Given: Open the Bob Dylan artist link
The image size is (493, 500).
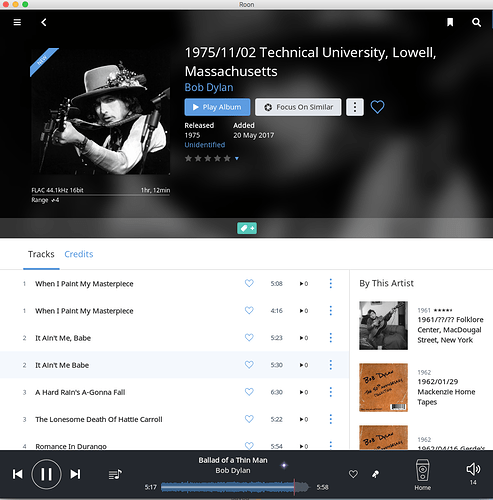Looking at the screenshot, I should point(209,87).
